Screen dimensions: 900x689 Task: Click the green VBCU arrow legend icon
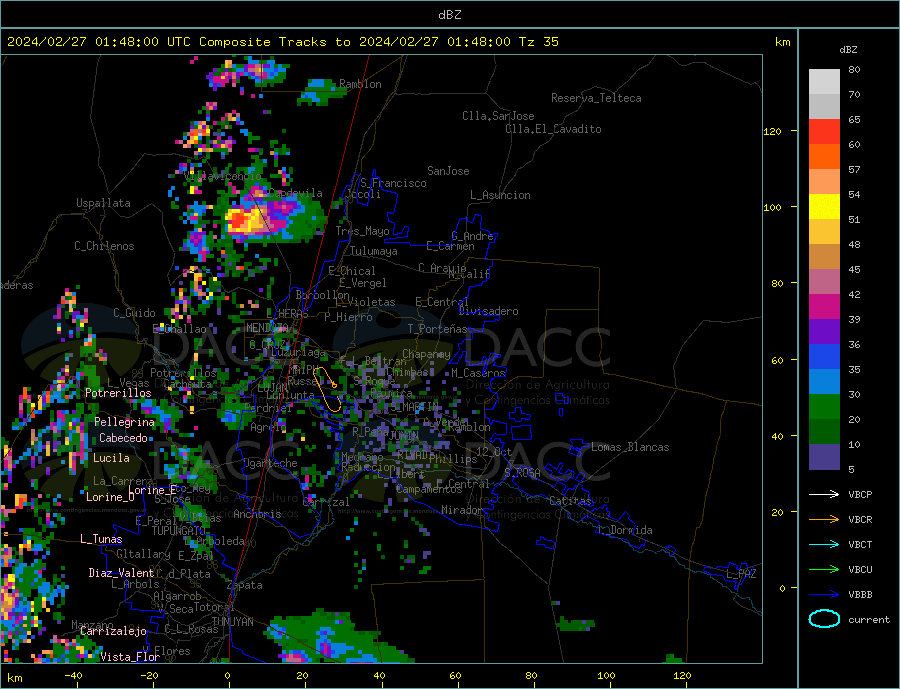coord(824,570)
